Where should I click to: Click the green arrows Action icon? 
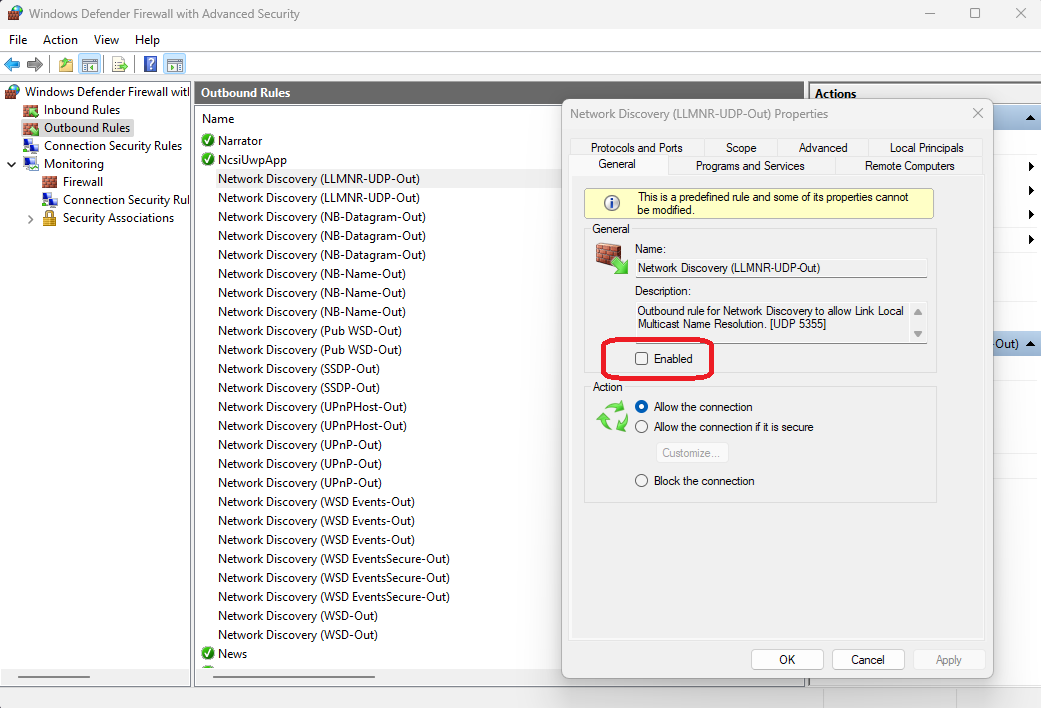(x=612, y=416)
